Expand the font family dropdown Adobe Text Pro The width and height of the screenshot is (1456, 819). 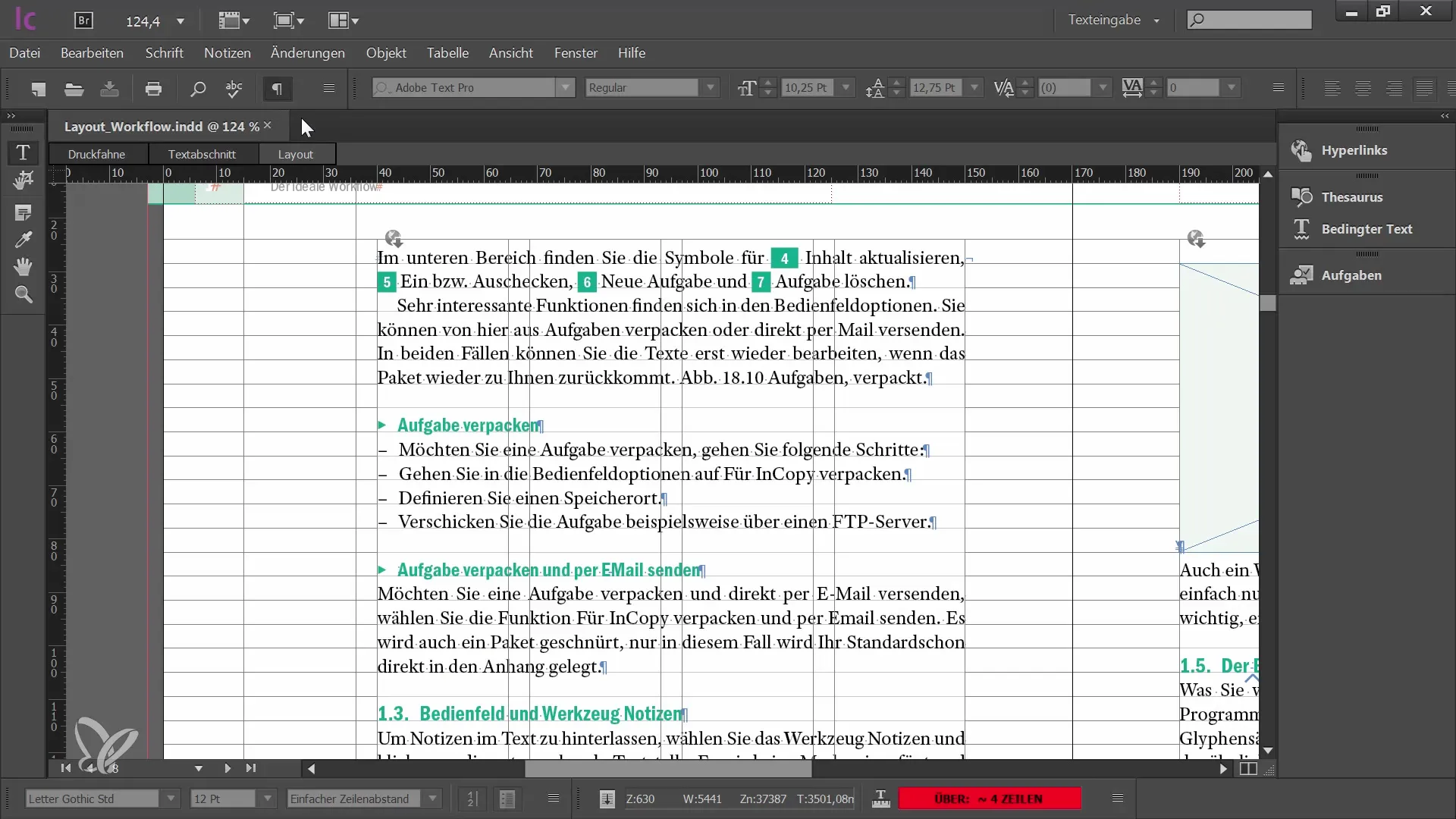[x=565, y=88]
